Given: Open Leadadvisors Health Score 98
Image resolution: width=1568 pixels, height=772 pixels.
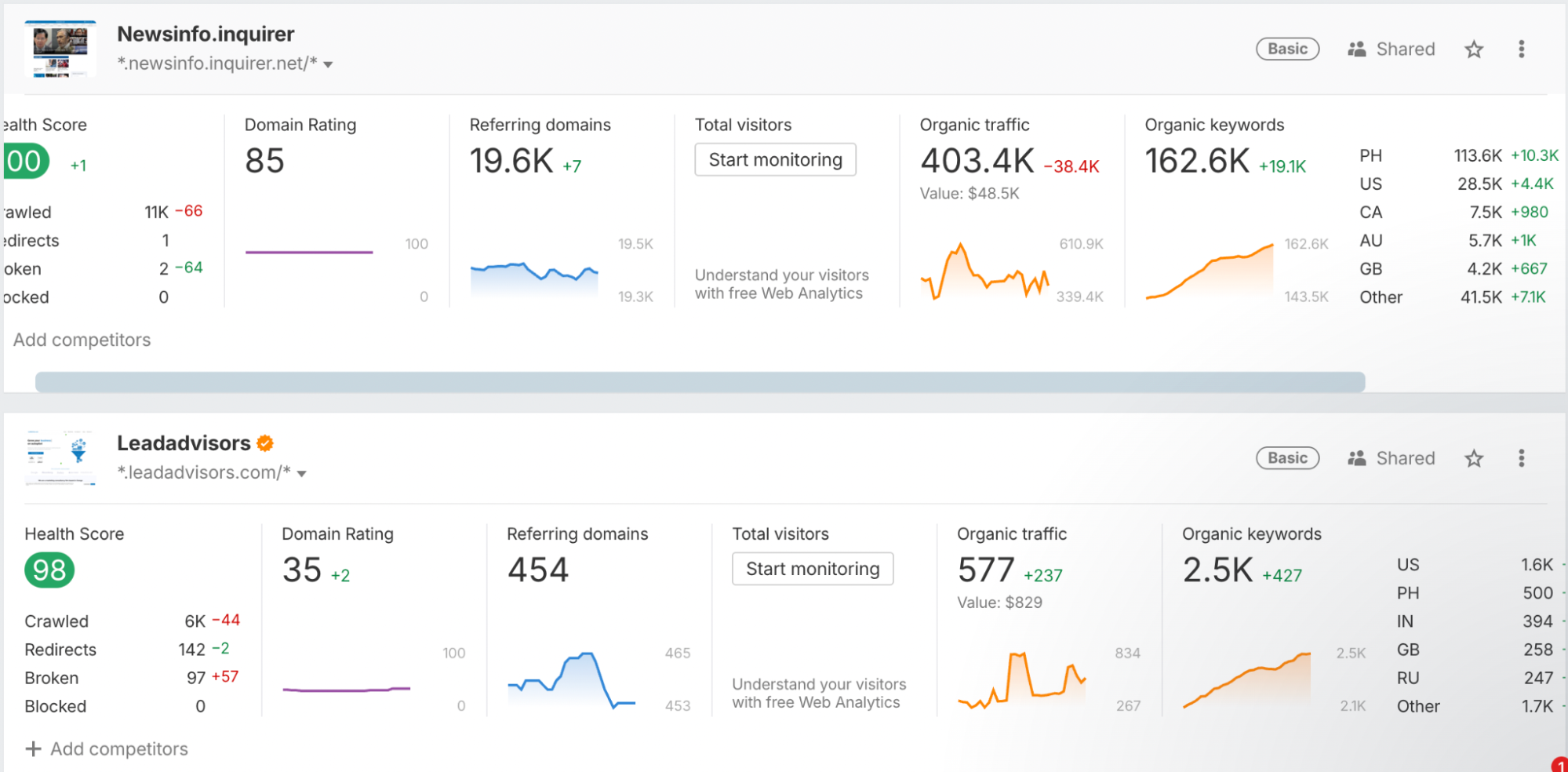Looking at the screenshot, I should click(49, 570).
